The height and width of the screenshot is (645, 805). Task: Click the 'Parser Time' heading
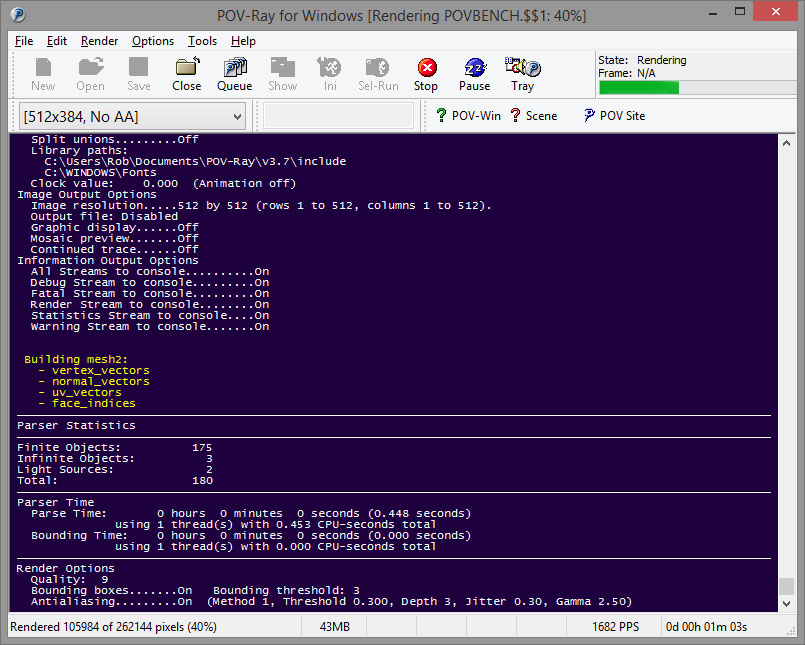55,502
